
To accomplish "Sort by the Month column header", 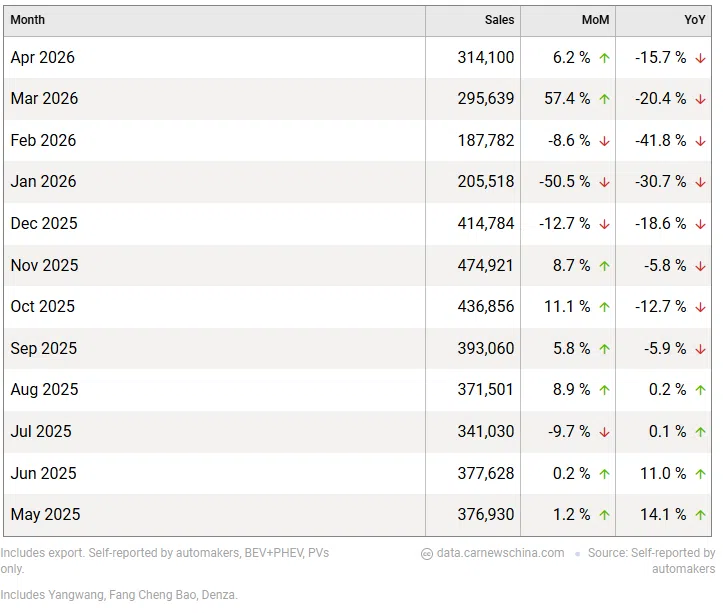I will 28,20.
